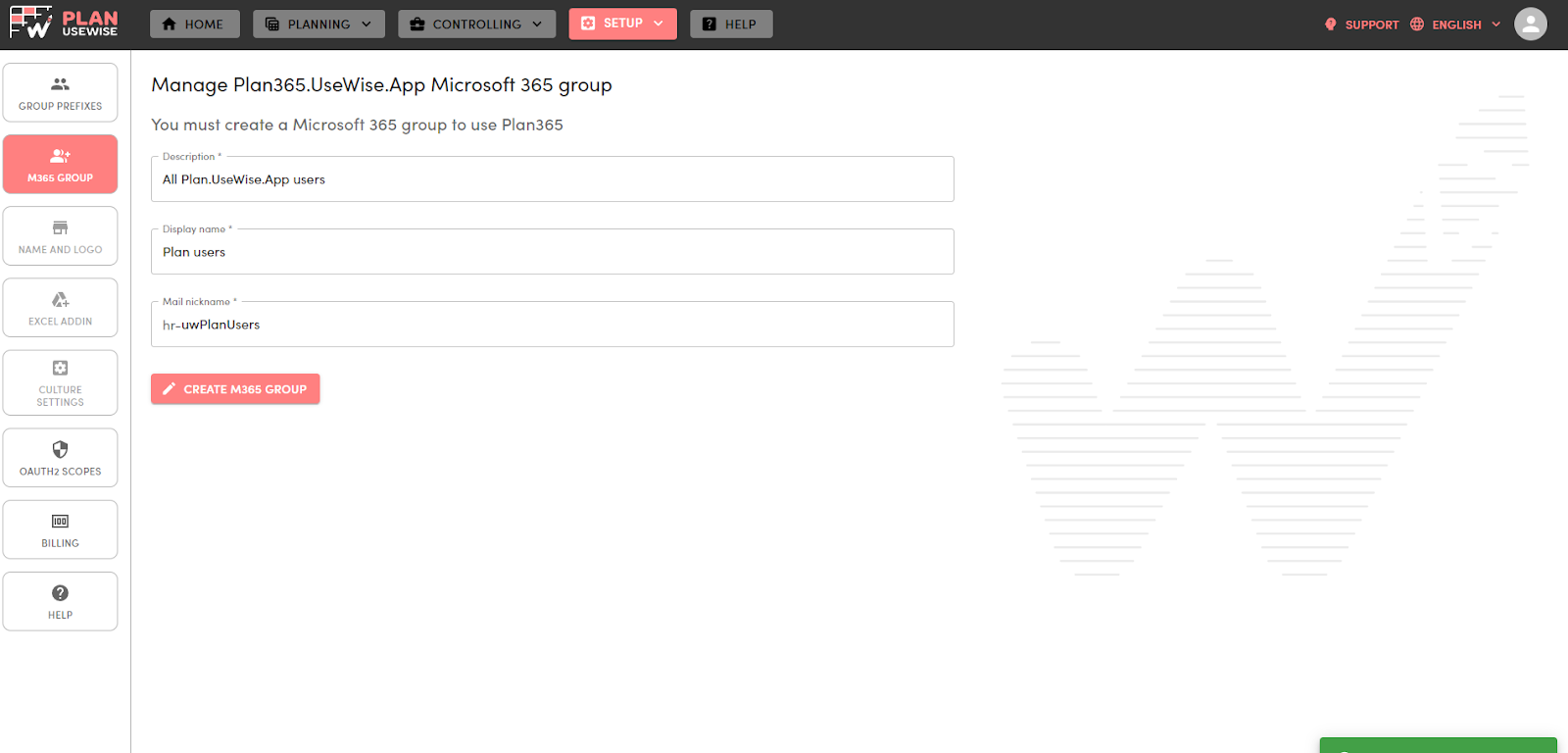This screenshot has width=1568, height=753.
Task: Click the question mark icon in top Help
Action: [x=710, y=25]
